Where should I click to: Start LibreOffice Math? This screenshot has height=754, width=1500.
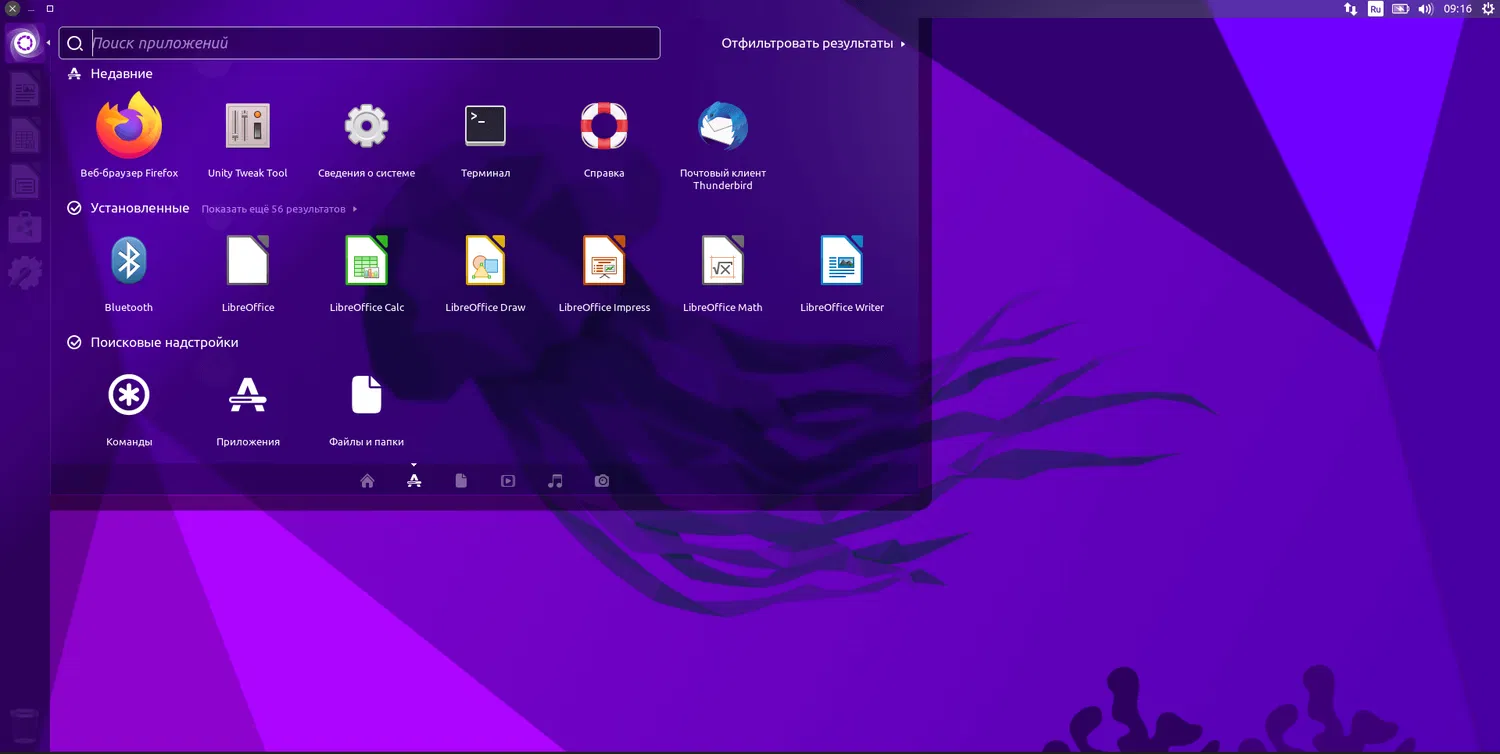(x=723, y=260)
